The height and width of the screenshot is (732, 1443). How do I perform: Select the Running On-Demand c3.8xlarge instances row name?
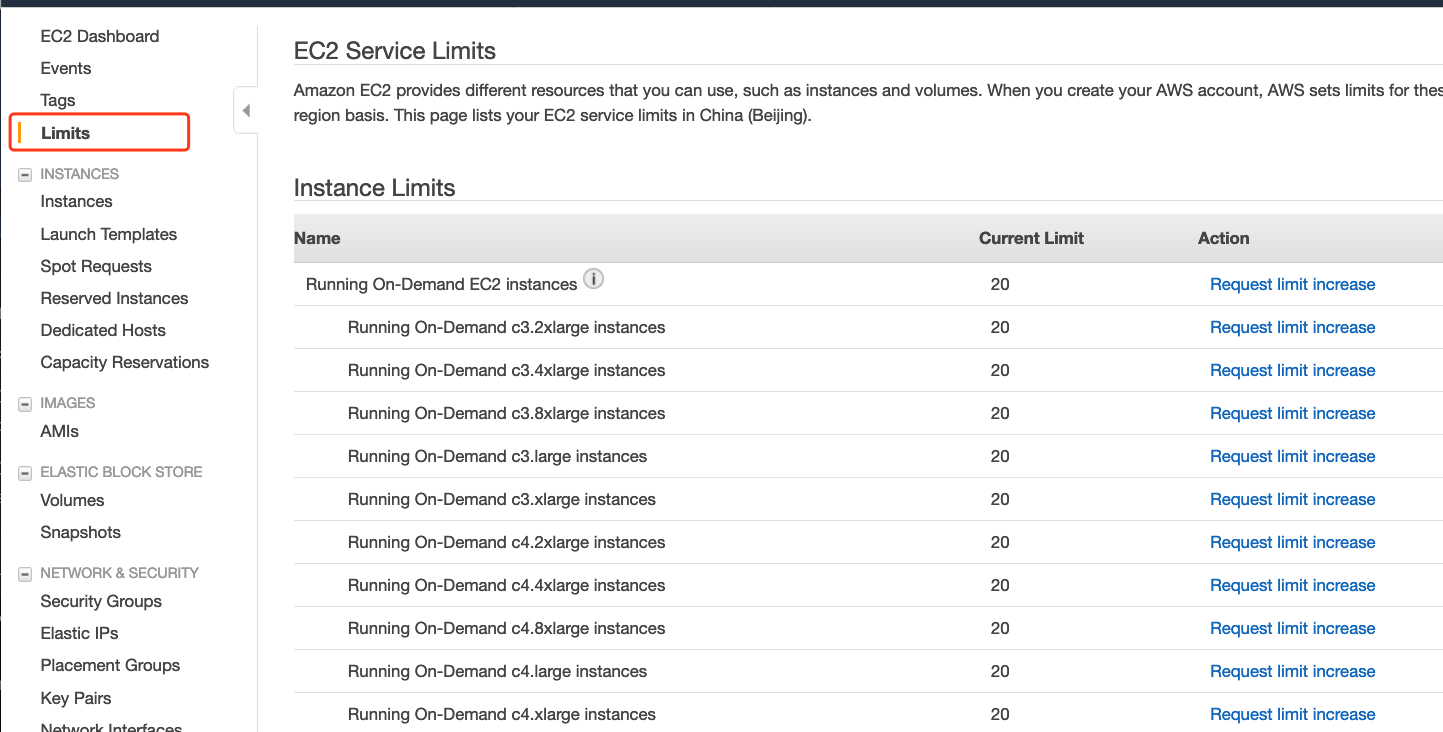506,413
